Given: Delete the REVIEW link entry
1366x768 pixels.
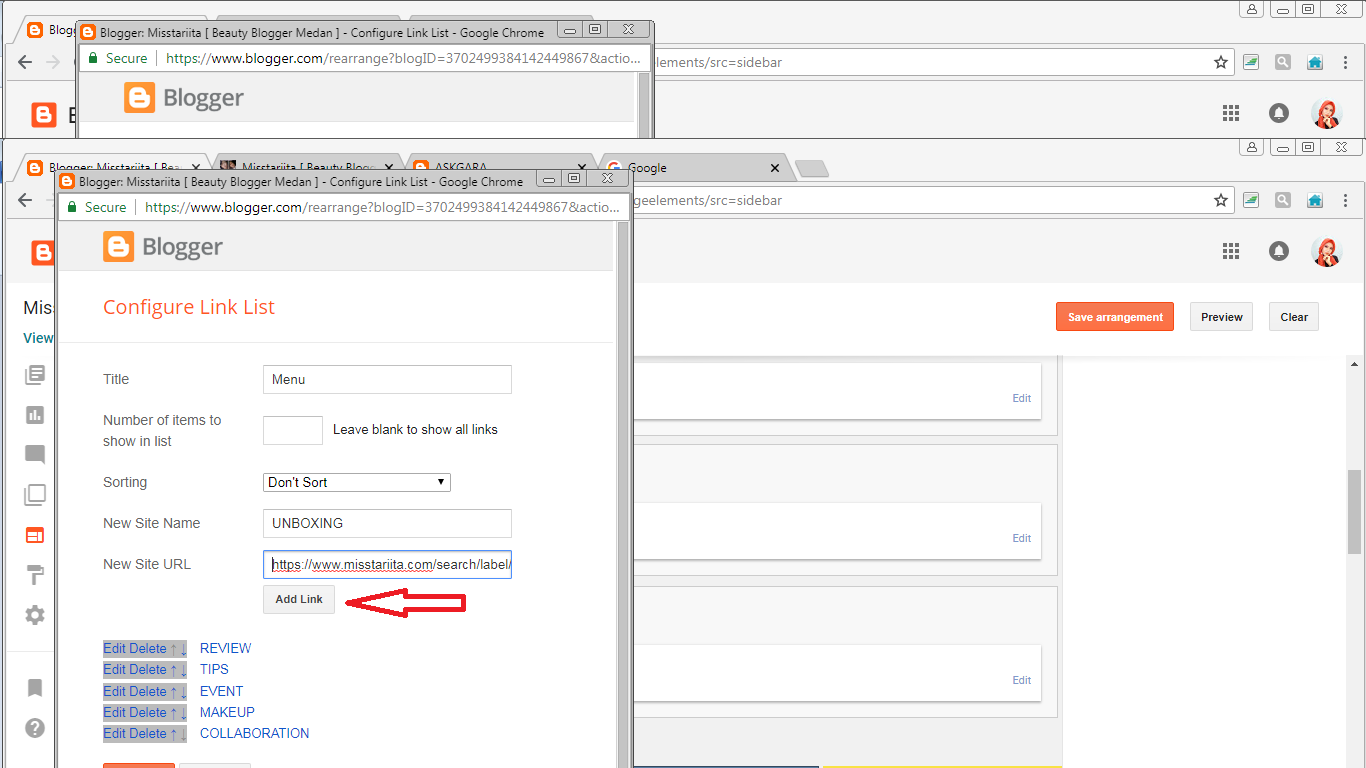Looking at the screenshot, I should 148,648.
